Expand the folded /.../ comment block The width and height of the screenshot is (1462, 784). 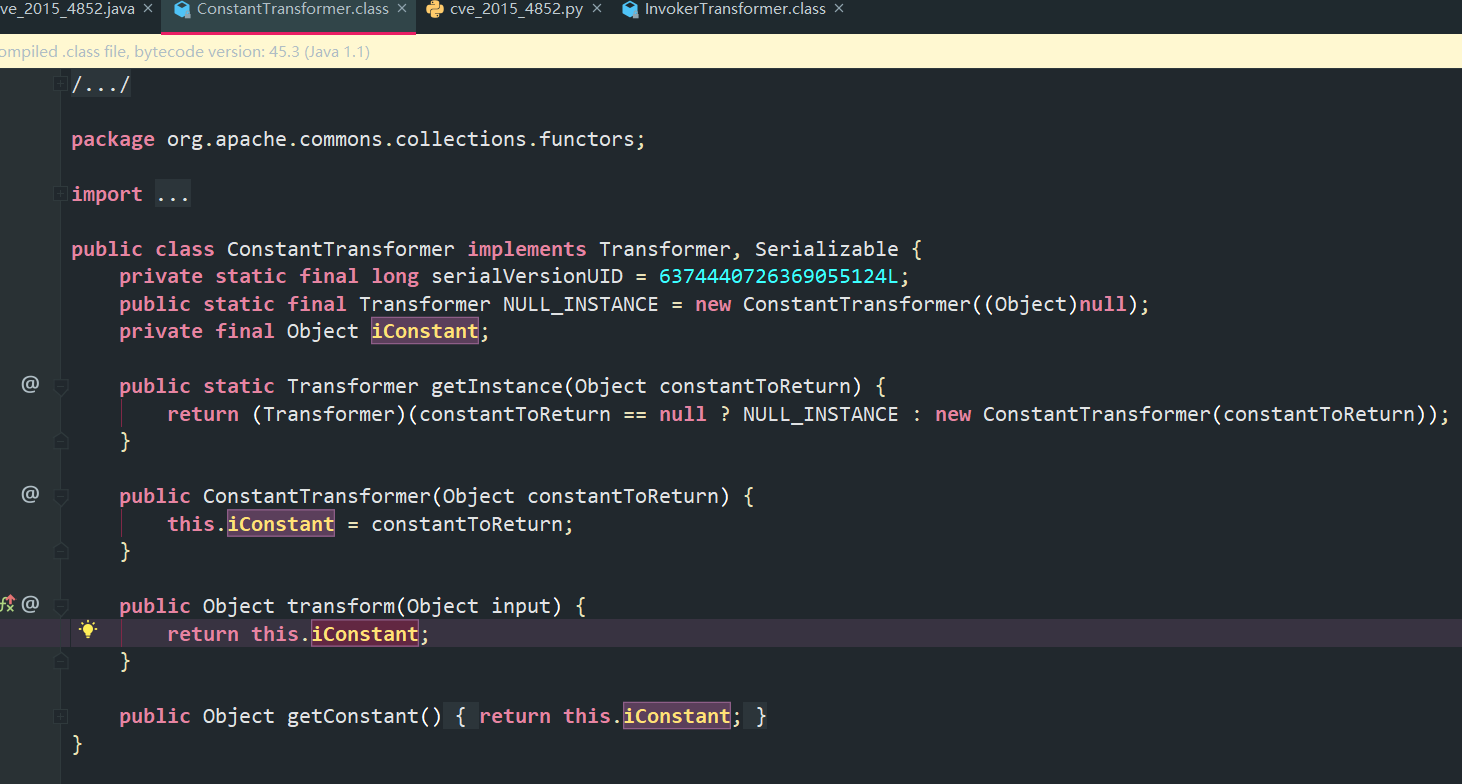[x=60, y=85]
